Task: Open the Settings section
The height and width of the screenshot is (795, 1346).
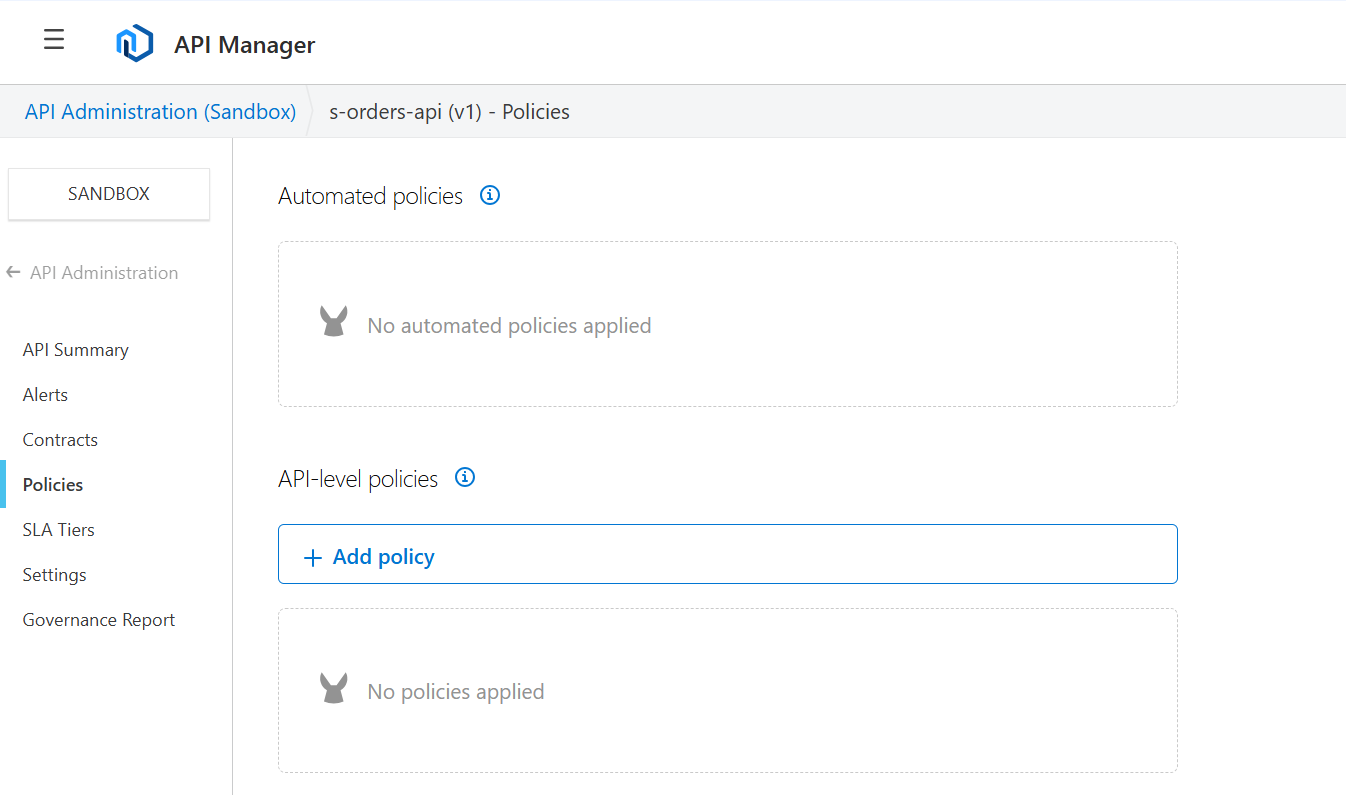Action: pos(54,574)
